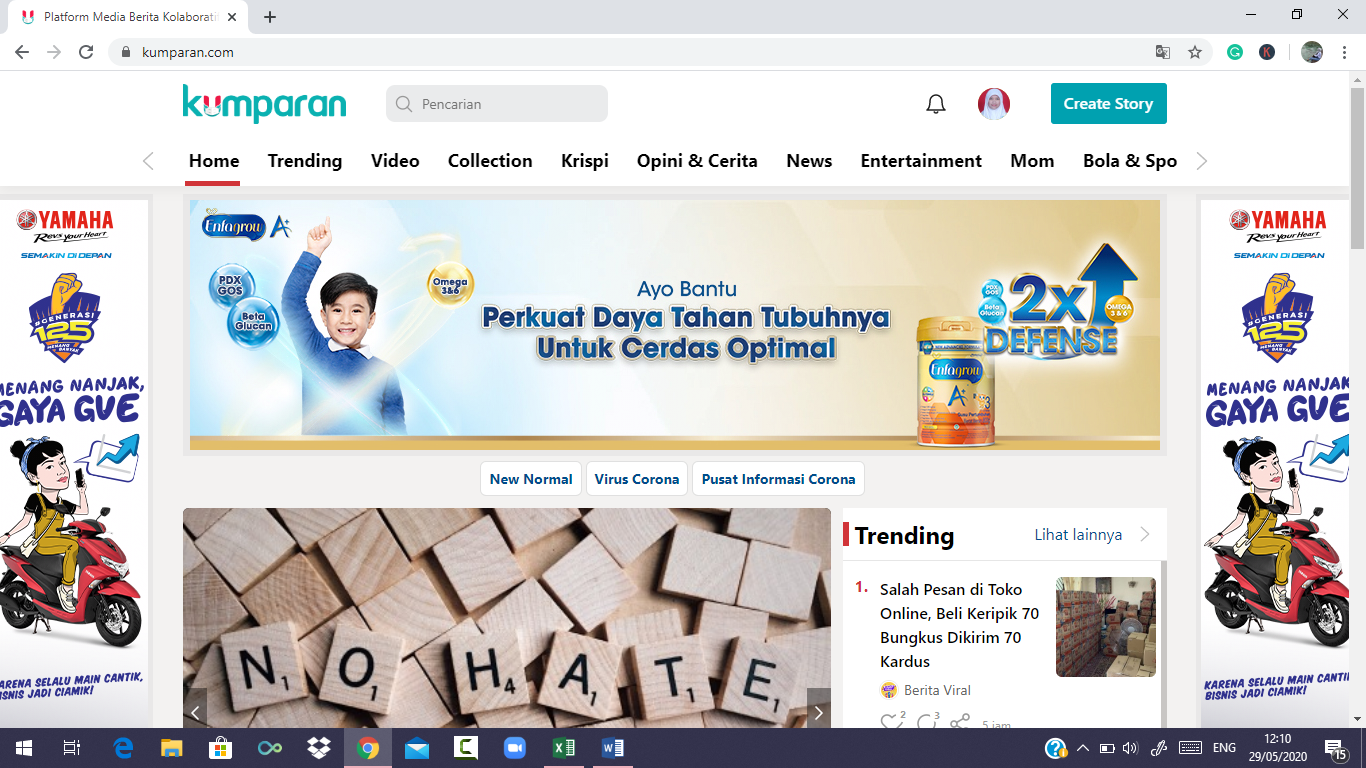Viewport: 1366px width, 768px height.
Task: Open the Mom navigation tab
Action: [1032, 161]
